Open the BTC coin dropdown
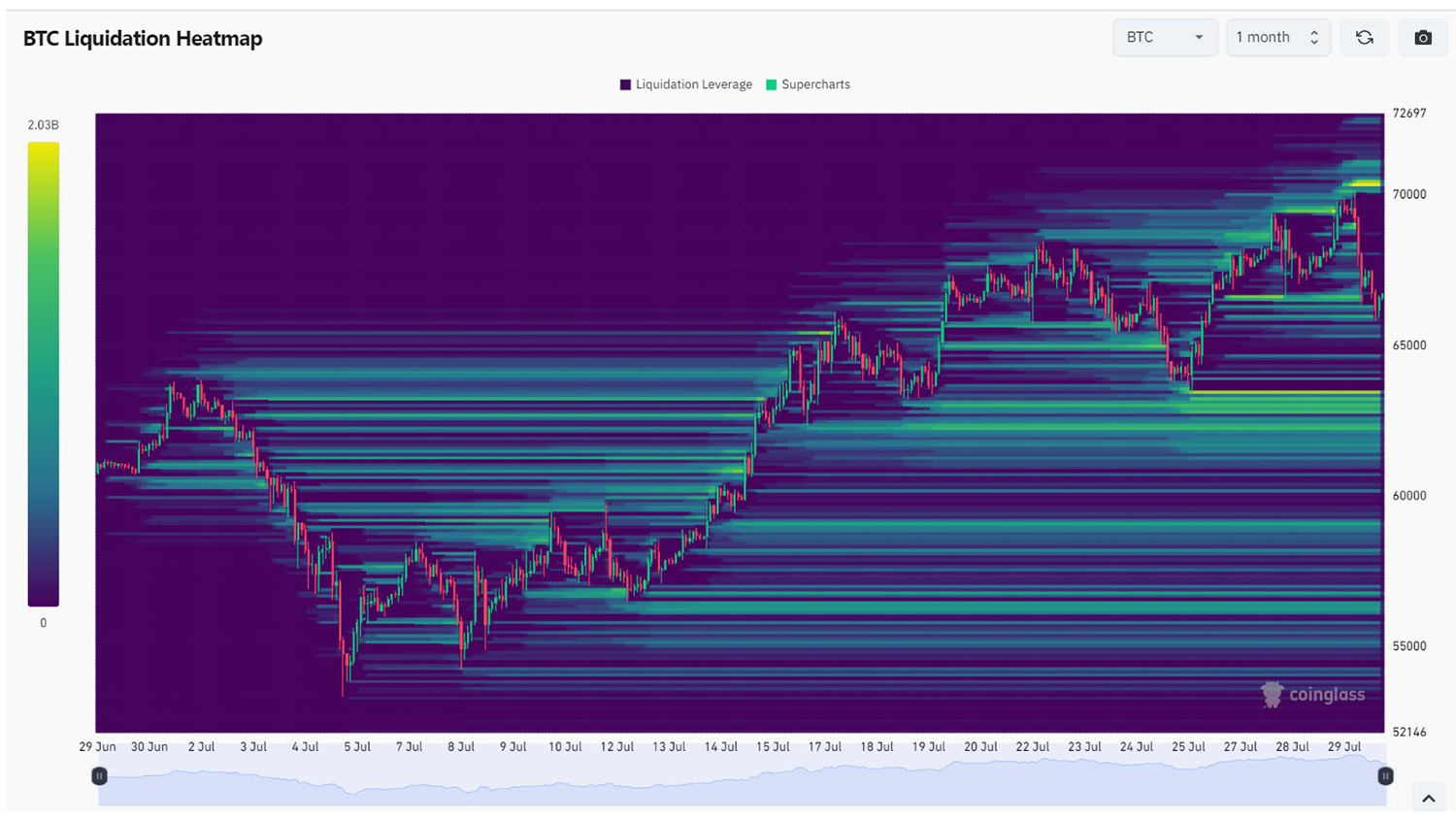The image size is (1456, 819). tap(1165, 38)
